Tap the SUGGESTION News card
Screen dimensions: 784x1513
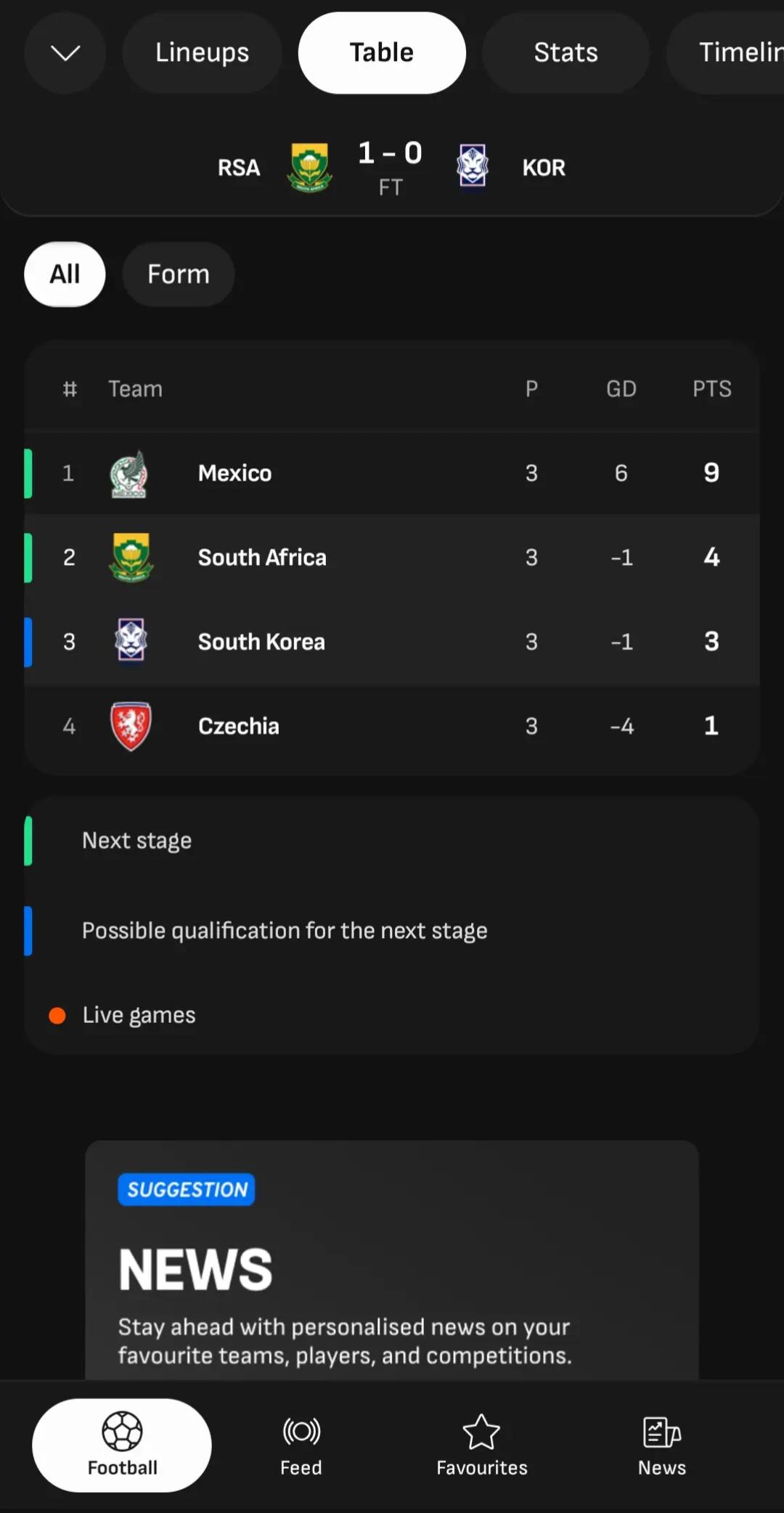coord(392,1260)
